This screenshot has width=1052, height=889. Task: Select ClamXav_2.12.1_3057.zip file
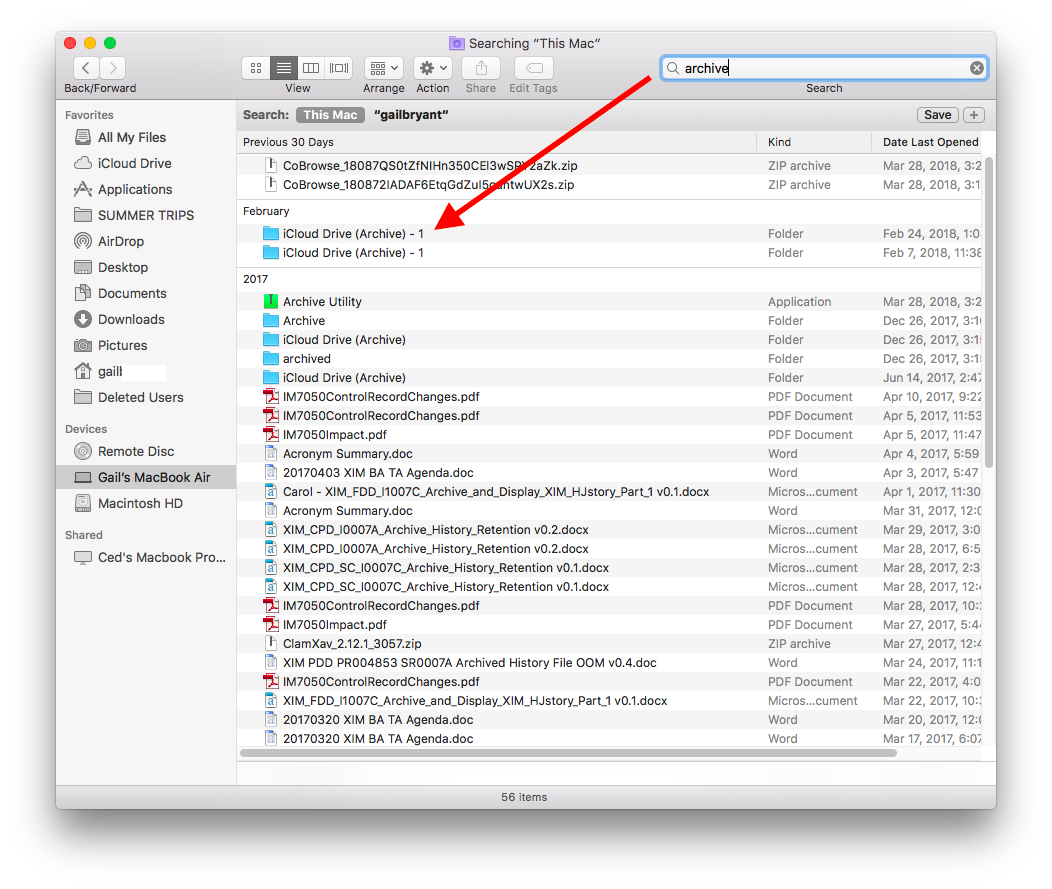pos(609,643)
